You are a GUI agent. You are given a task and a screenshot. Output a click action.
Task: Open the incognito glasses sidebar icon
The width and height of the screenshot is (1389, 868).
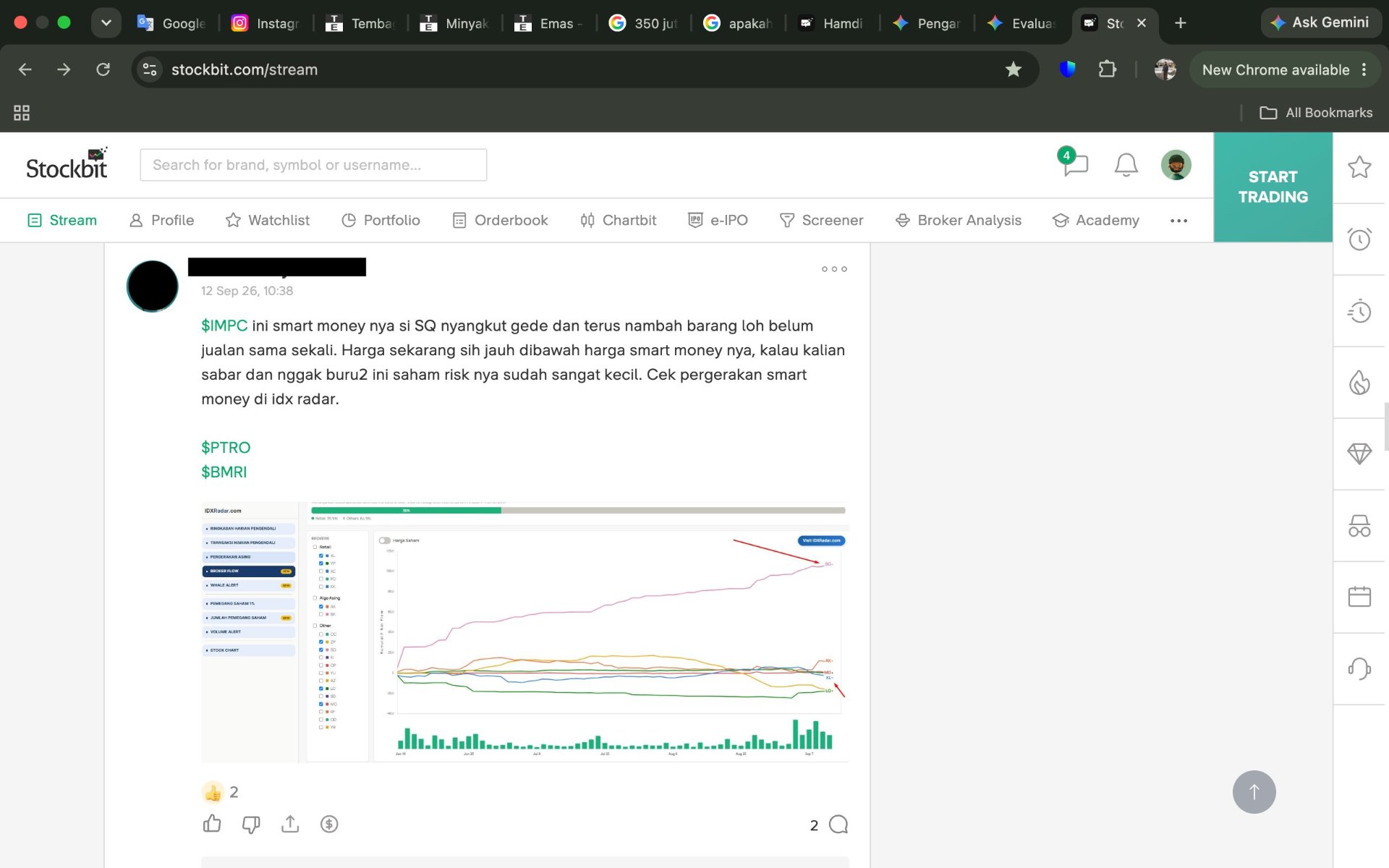[x=1359, y=525]
